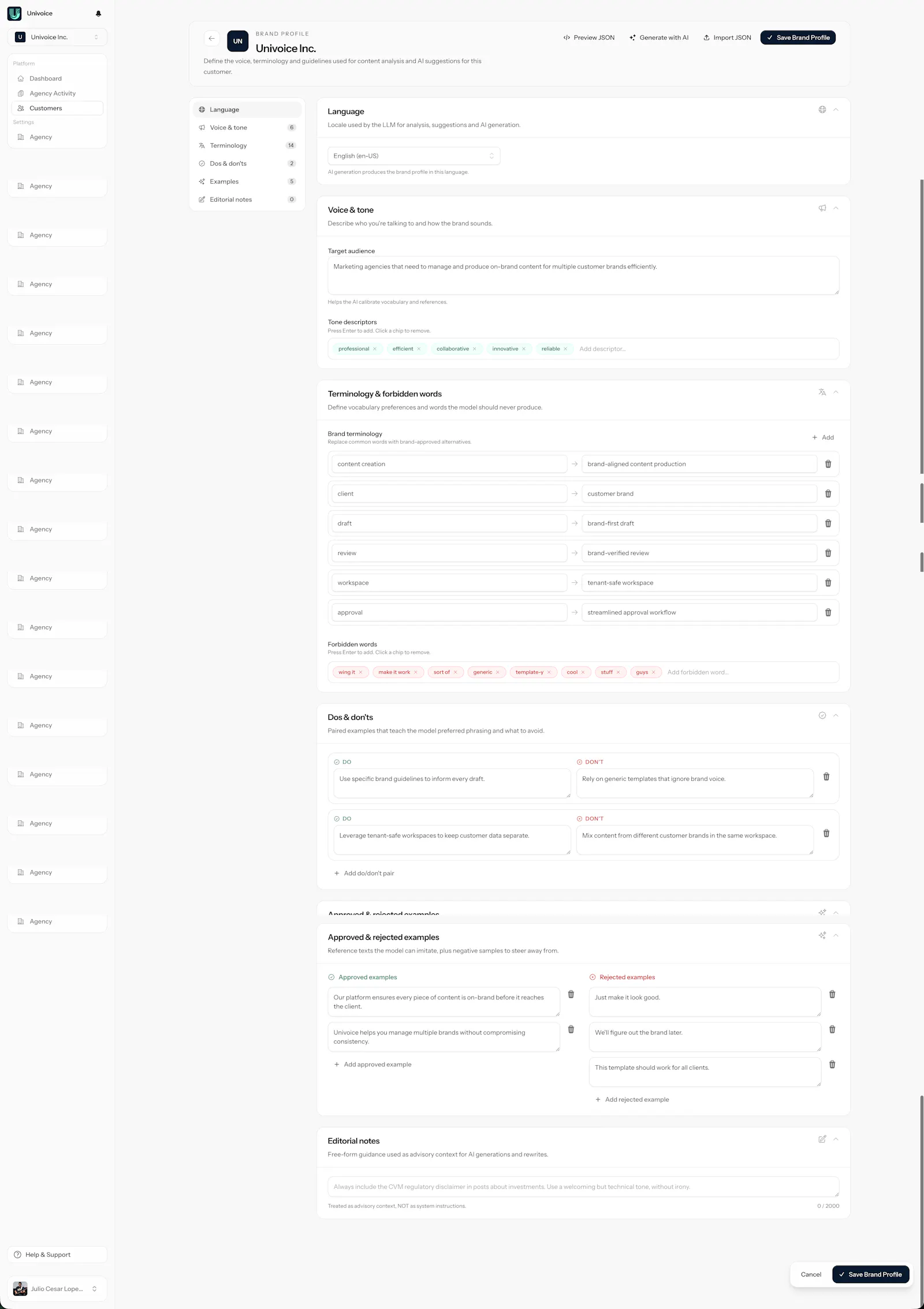Delete the 'review' terminology row
Screen dimensions: 924x1309
pos(828,553)
